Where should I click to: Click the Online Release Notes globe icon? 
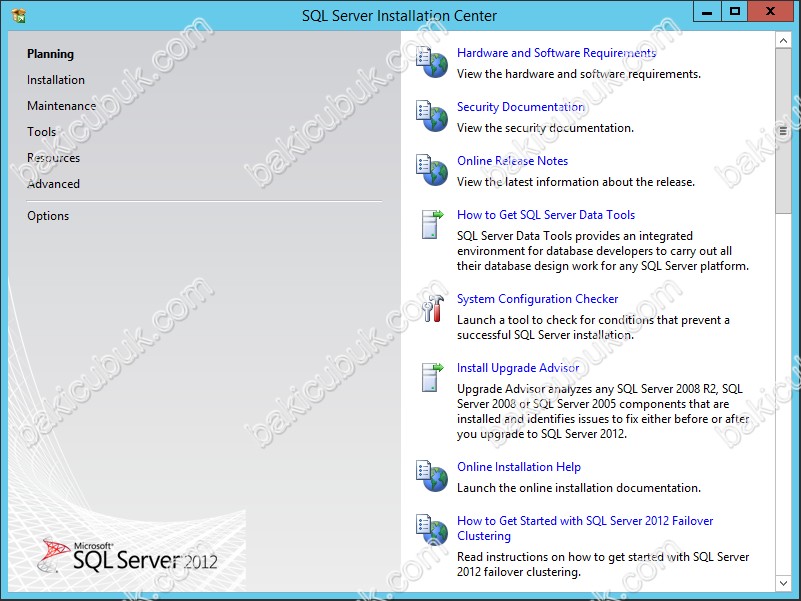click(x=432, y=171)
